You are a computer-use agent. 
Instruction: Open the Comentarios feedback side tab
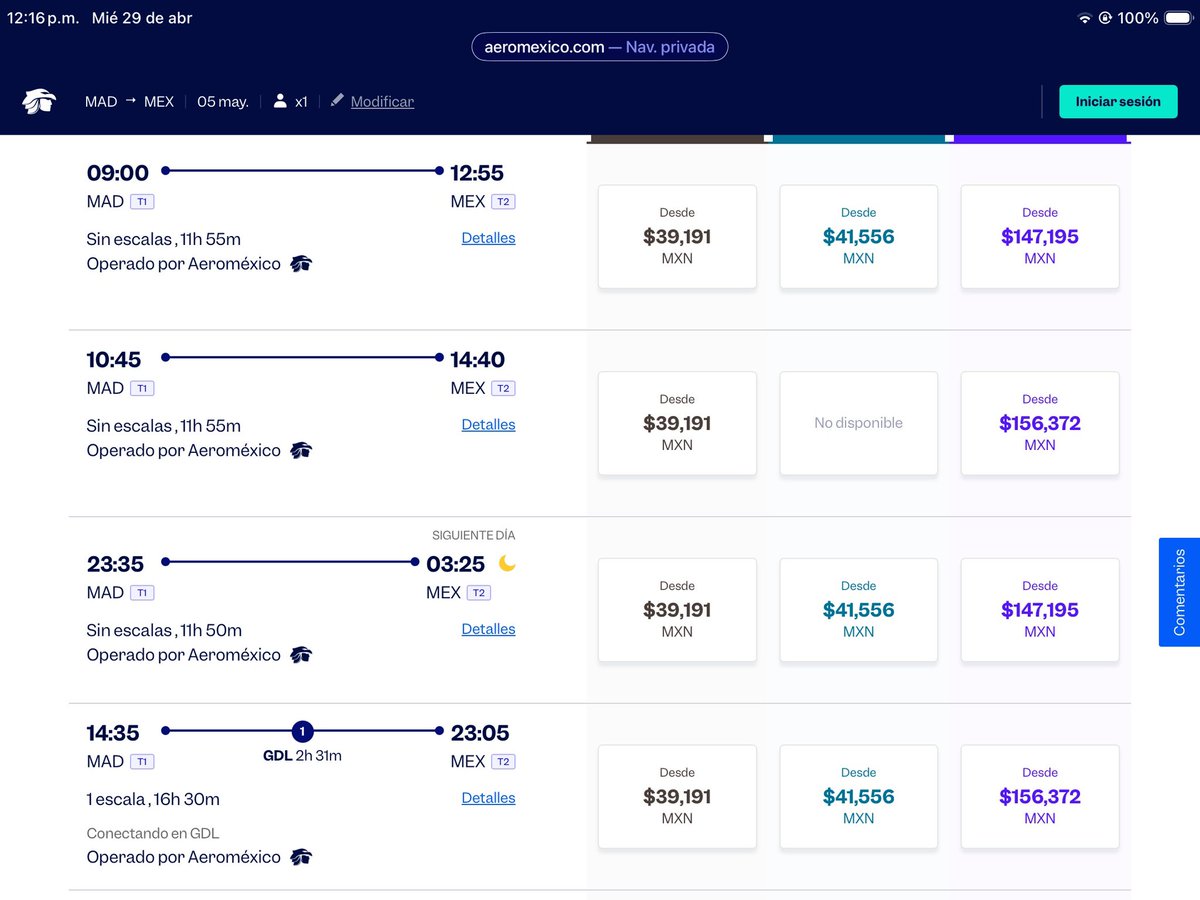pyautogui.click(x=1179, y=592)
